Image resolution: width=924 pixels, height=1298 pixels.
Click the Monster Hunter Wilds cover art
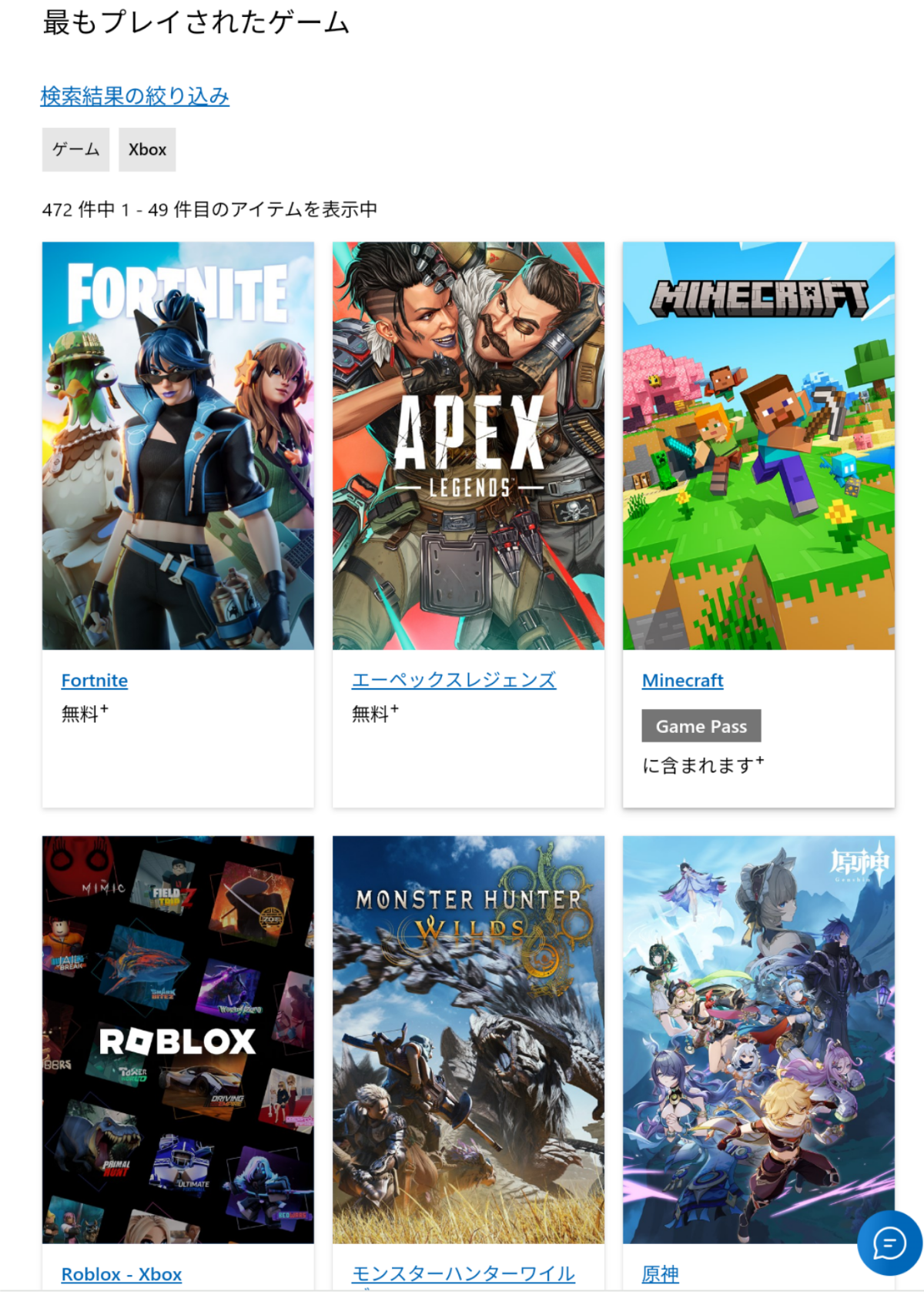tap(468, 1039)
